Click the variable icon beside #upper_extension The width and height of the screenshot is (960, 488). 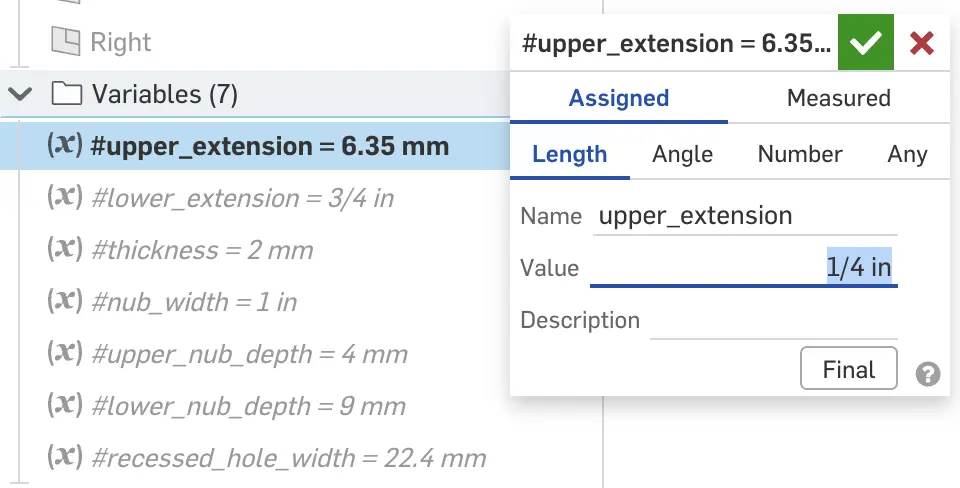click(64, 146)
